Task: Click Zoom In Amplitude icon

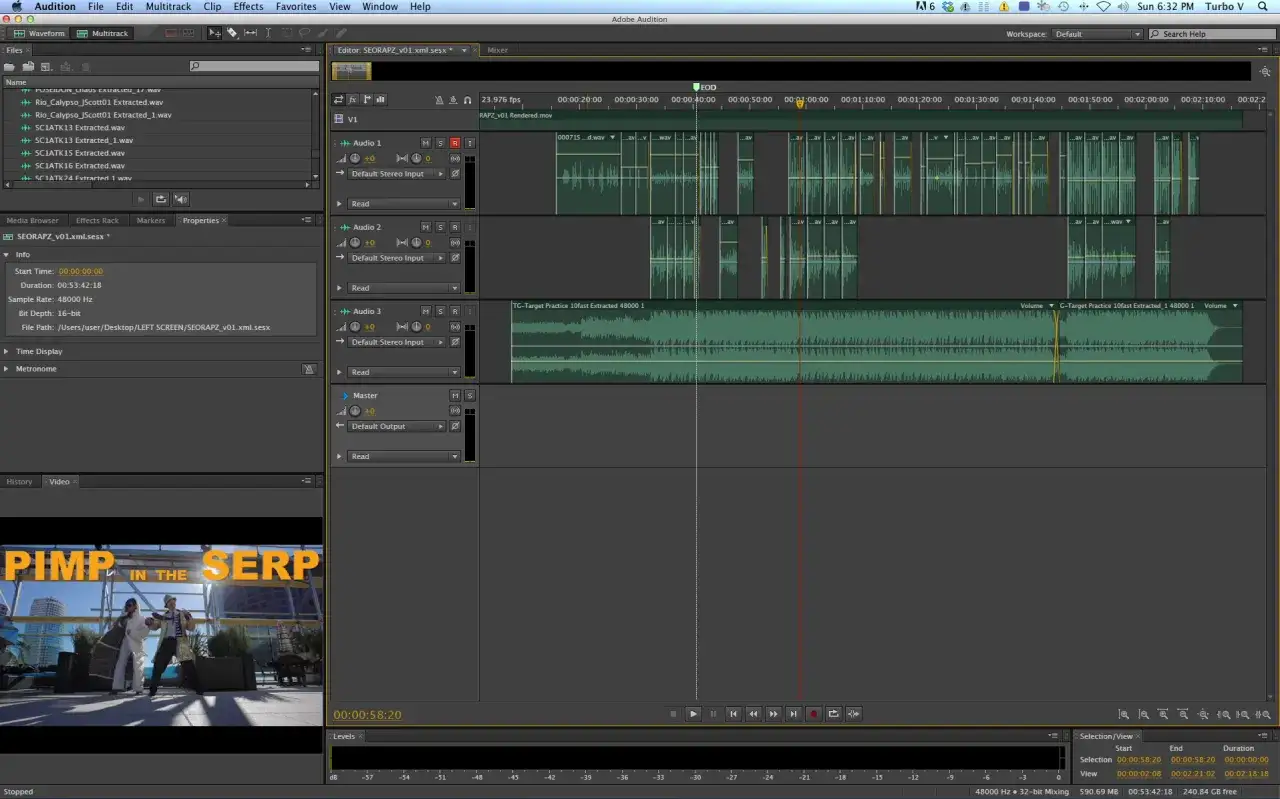Action: click(x=1124, y=714)
